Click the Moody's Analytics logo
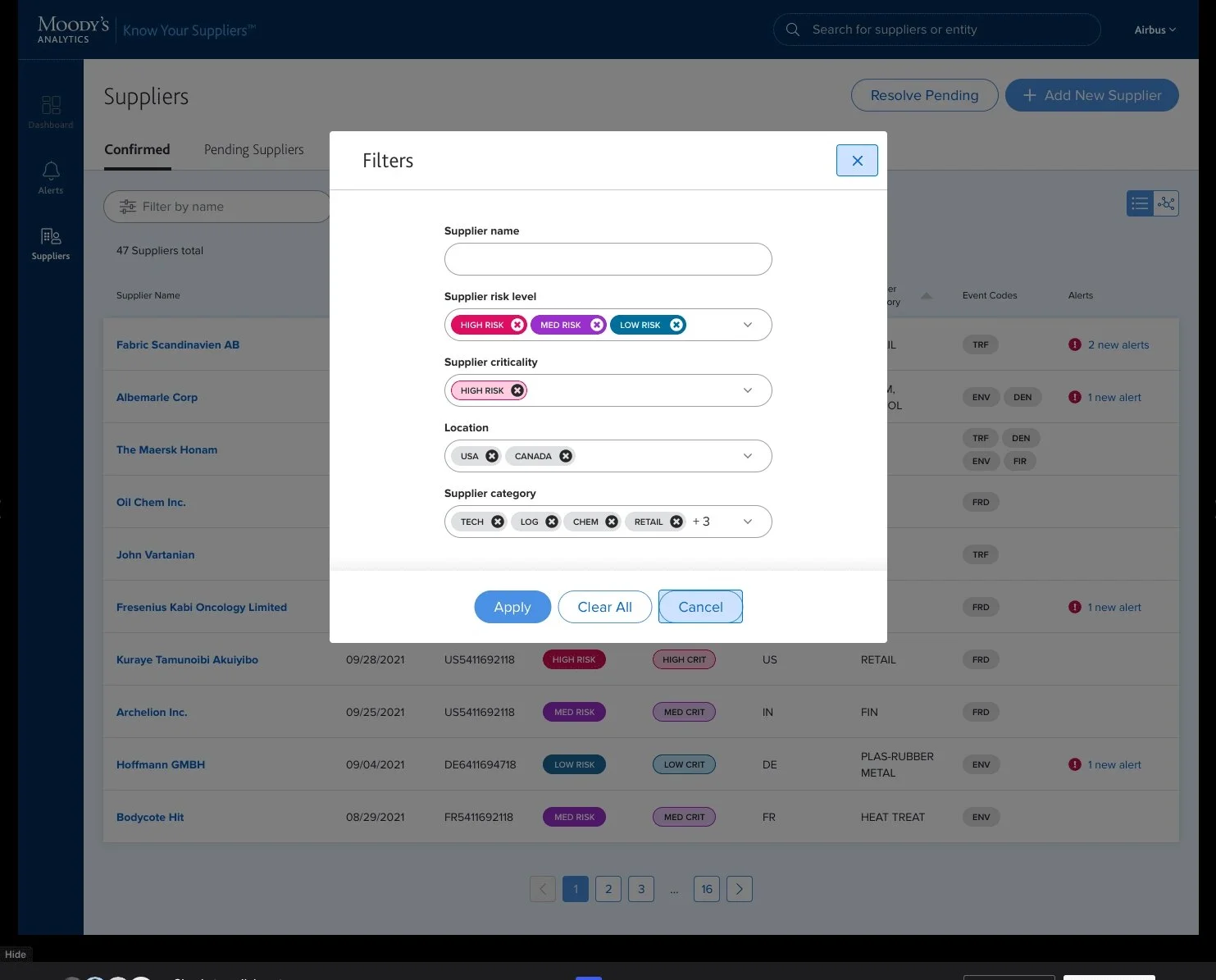Screen dimensions: 1216x980 pos(73,30)
